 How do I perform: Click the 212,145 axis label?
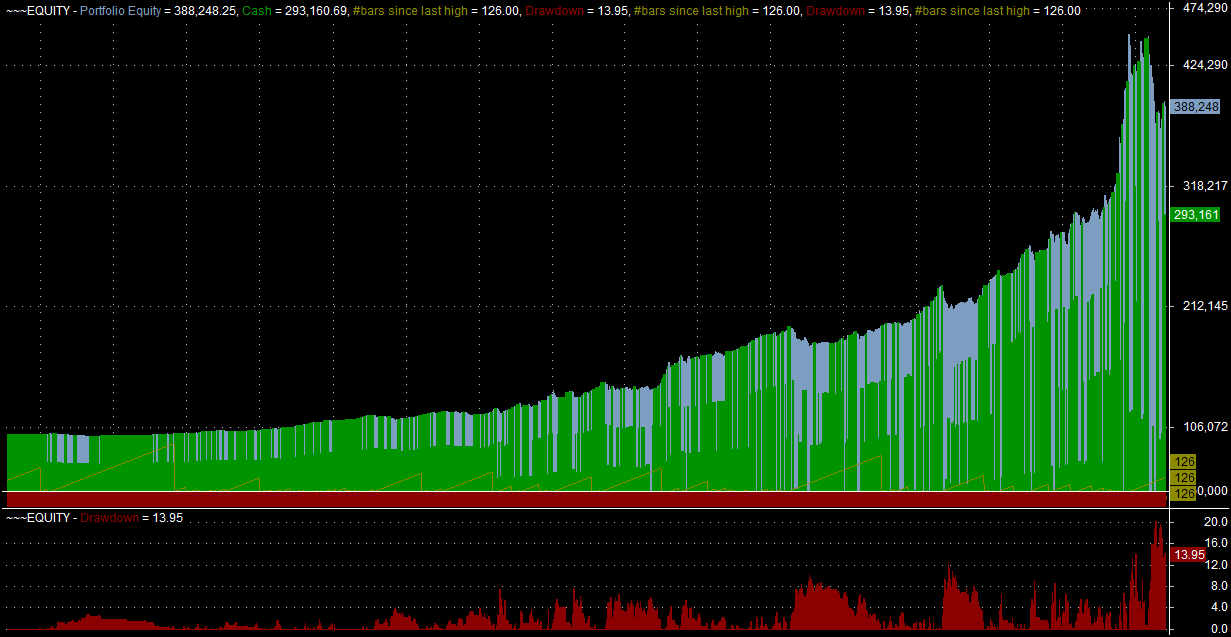pos(1203,306)
